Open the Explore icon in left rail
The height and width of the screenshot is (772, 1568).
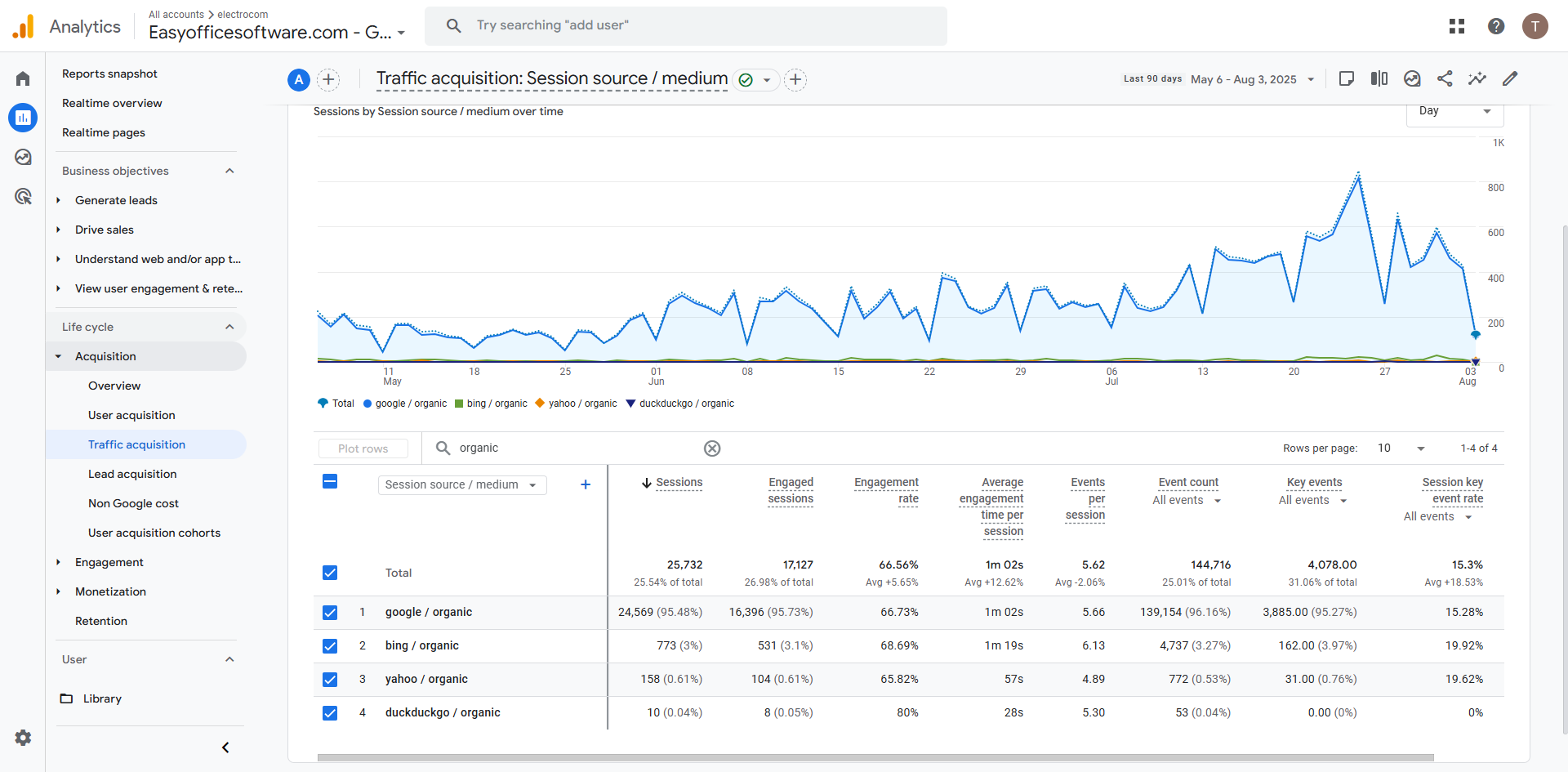(x=23, y=157)
